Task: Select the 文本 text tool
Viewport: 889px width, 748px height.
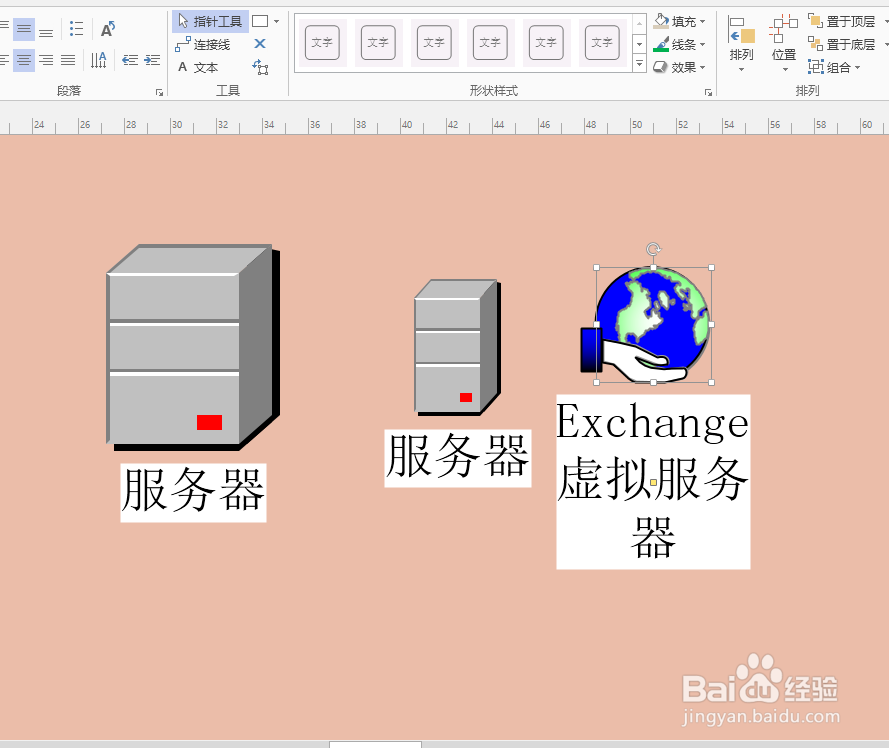Action: (x=198, y=67)
